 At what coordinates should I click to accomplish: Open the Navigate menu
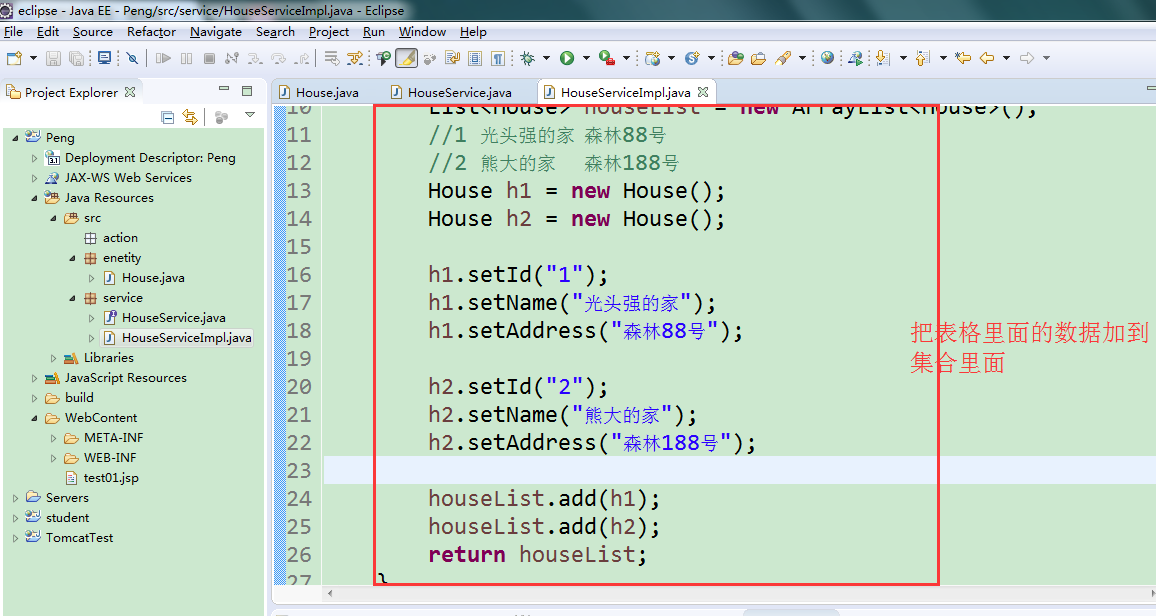point(216,32)
